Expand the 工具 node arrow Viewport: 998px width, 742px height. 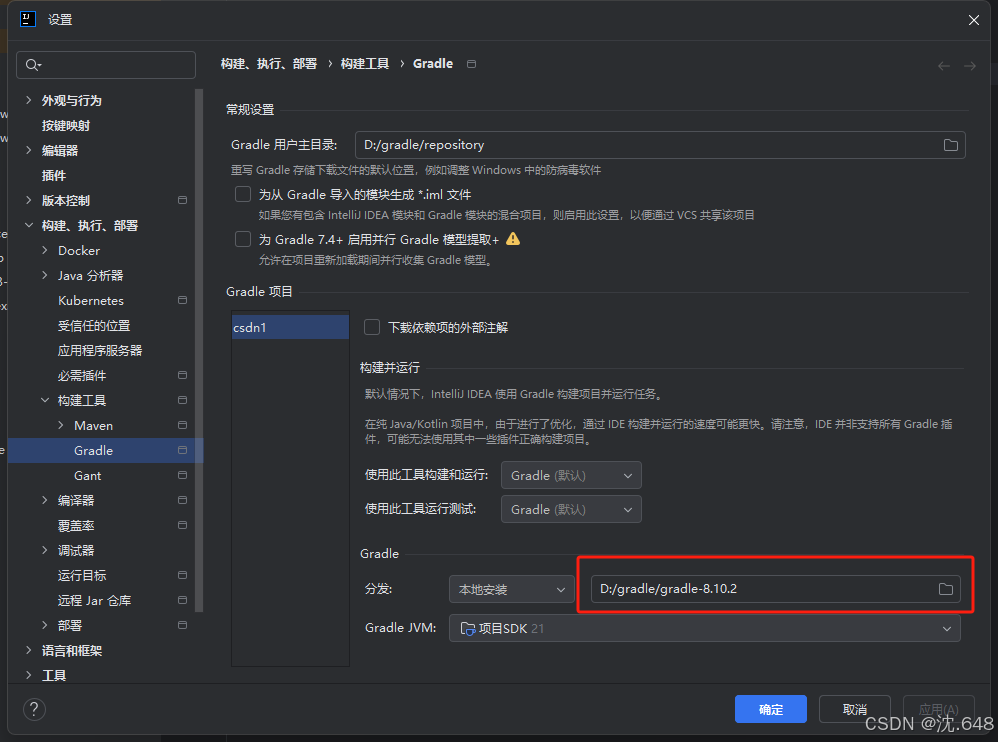[29, 675]
